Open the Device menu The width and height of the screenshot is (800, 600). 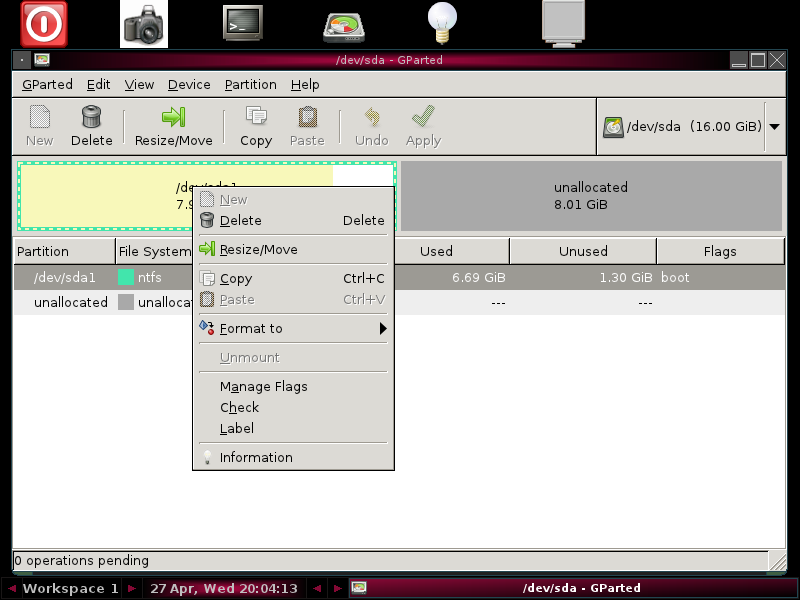189,85
